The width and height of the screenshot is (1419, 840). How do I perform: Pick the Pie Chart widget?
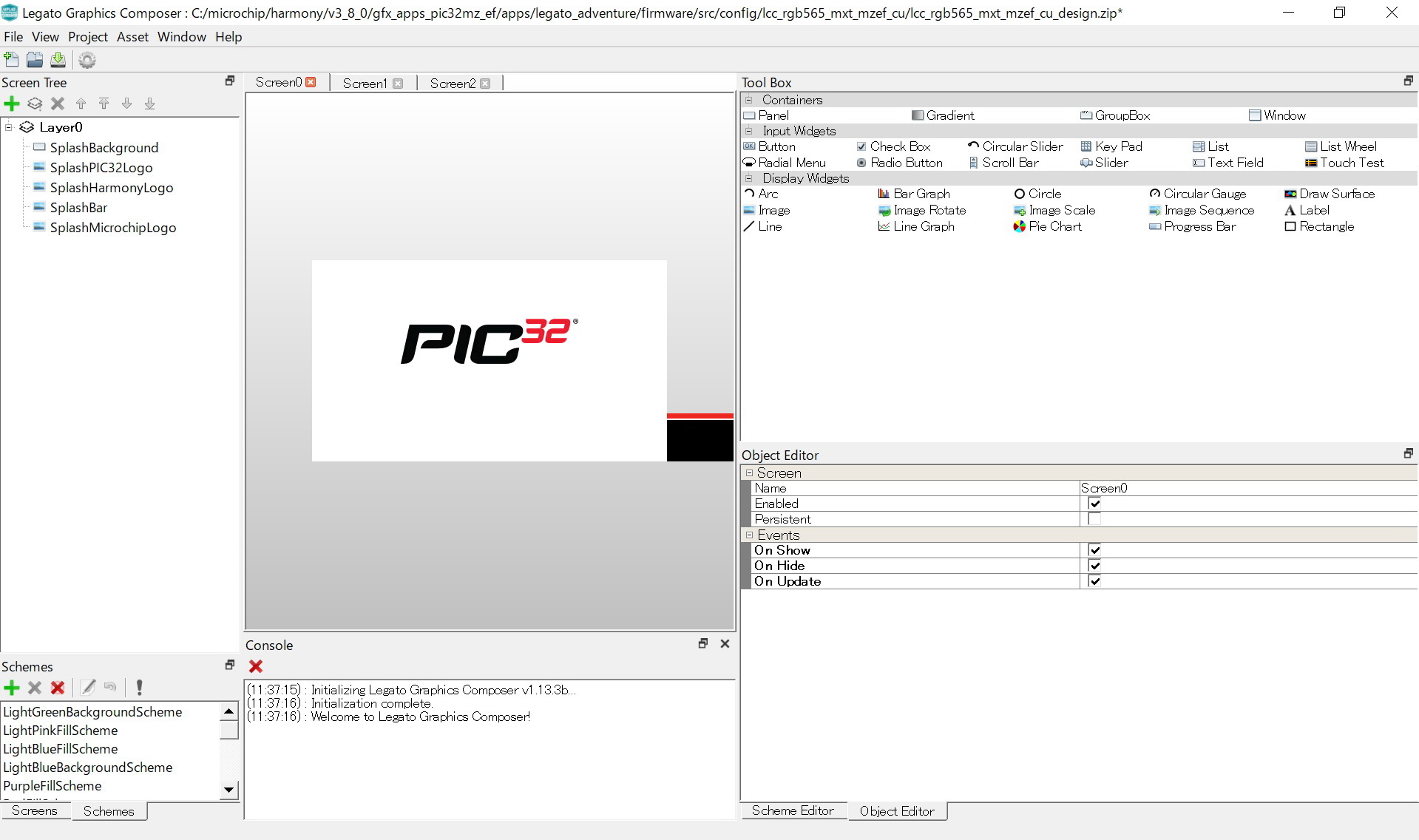tap(1048, 226)
